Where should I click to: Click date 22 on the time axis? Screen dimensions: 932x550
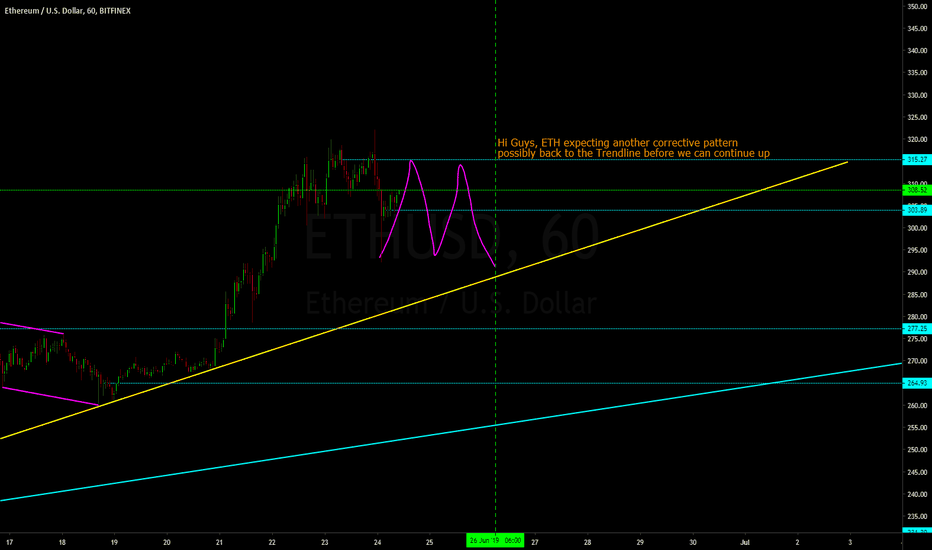click(272, 542)
